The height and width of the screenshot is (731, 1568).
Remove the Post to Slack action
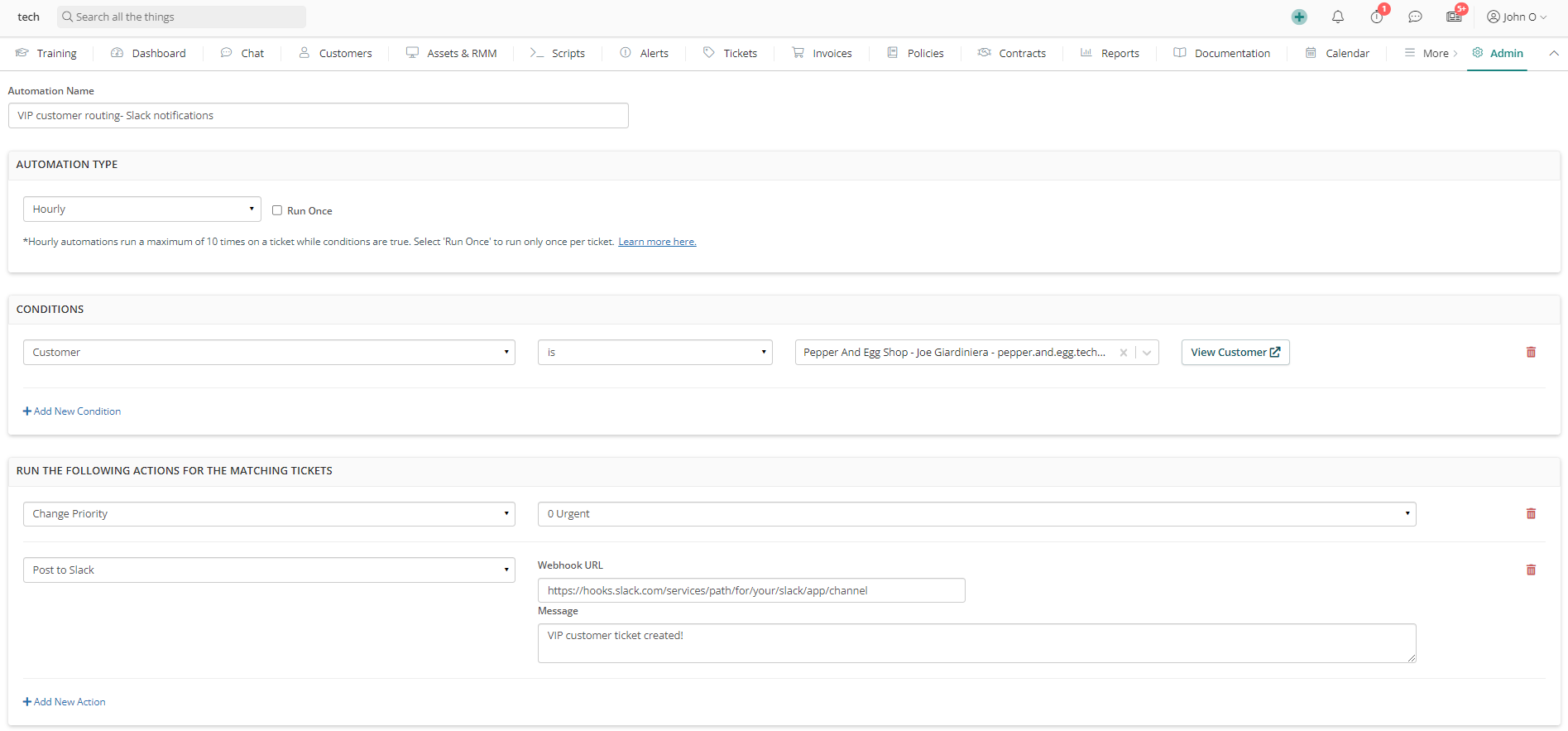(1531, 570)
